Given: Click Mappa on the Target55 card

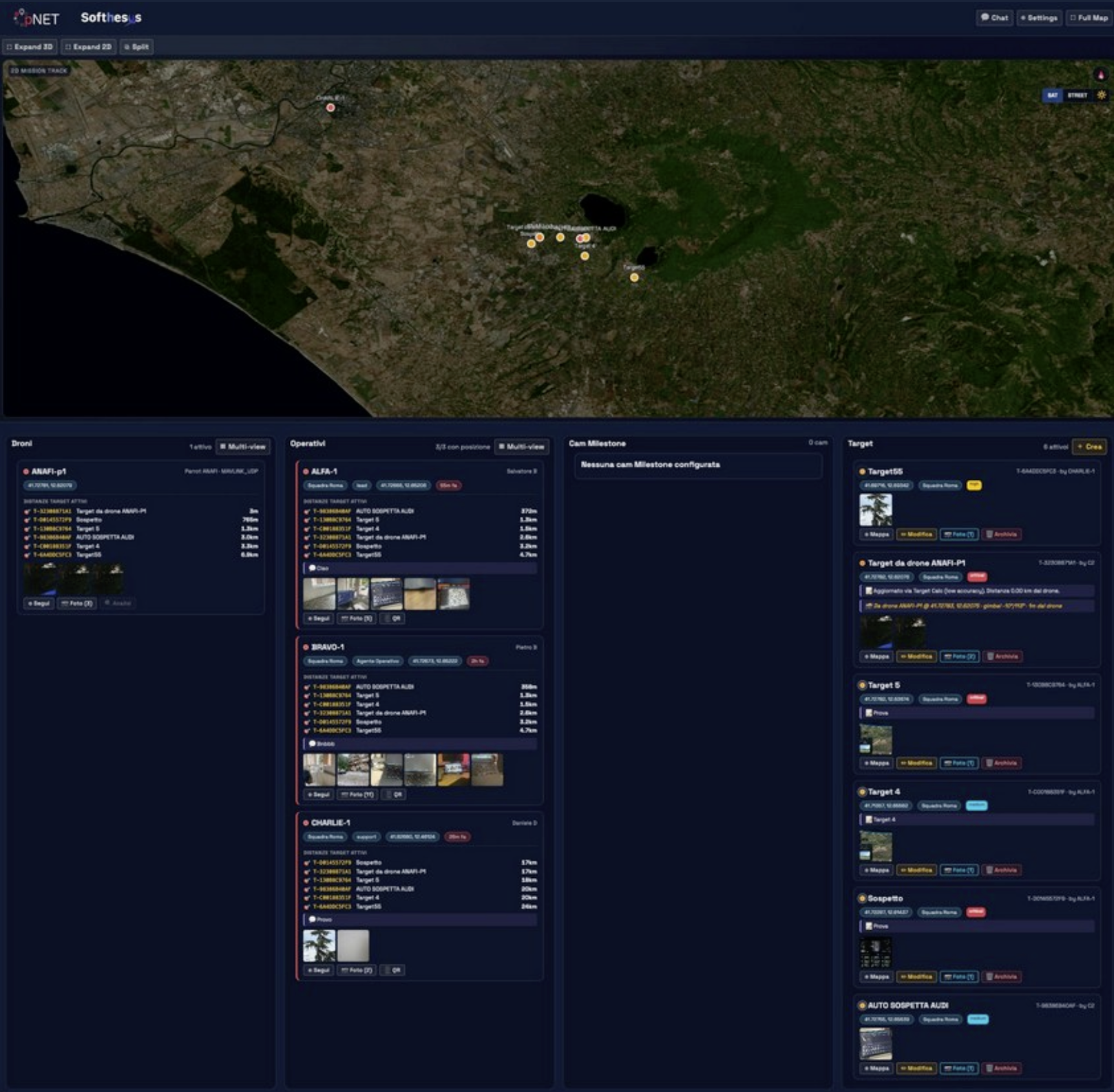Looking at the screenshot, I should click(x=876, y=534).
